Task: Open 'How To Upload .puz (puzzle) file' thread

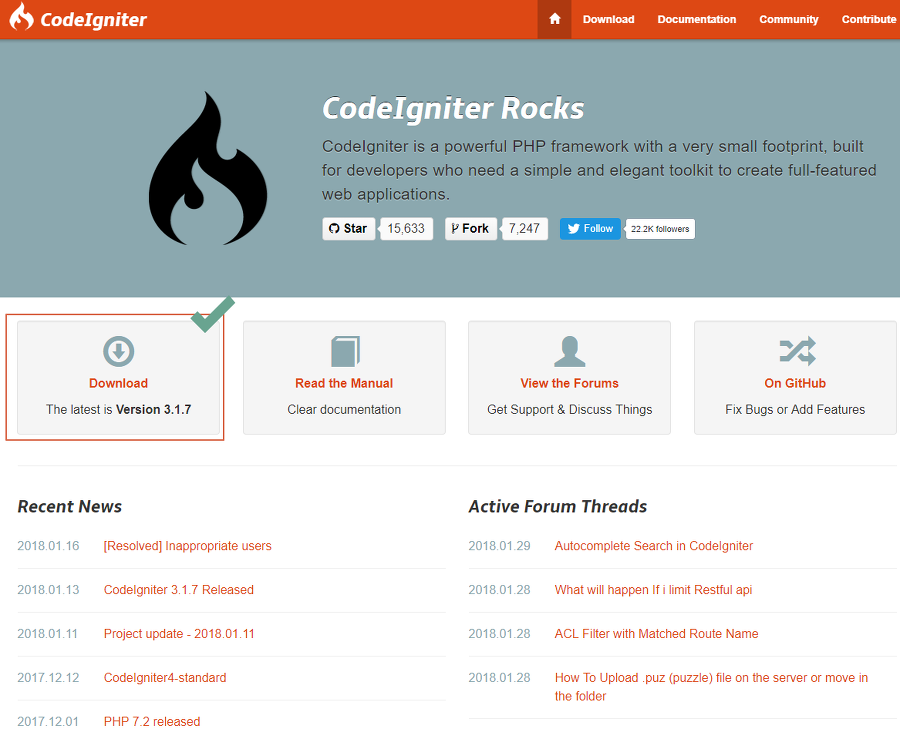Action: pyautogui.click(x=711, y=687)
